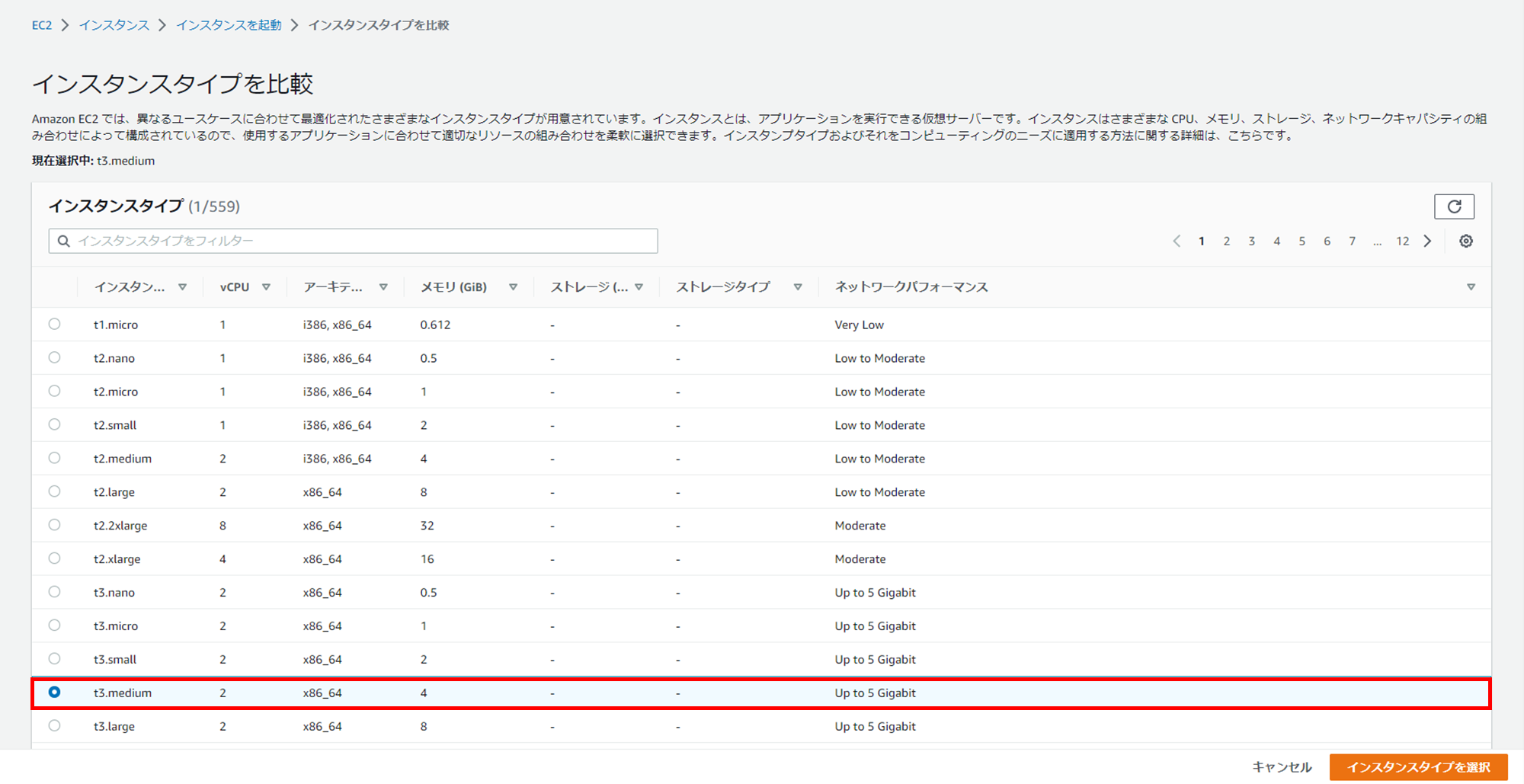Sort by network performance column arrow
Screen dimensions: 1524x784
(x=1470, y=287)
